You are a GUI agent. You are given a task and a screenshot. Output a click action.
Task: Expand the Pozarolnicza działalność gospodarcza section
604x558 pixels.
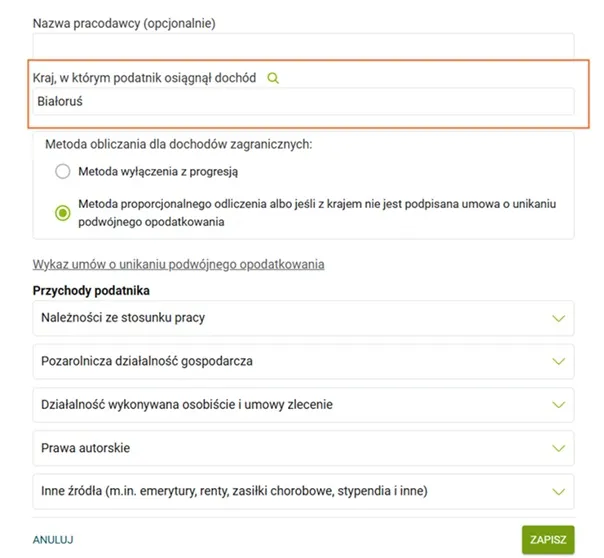pyautogui.click(x=147, y=361)
